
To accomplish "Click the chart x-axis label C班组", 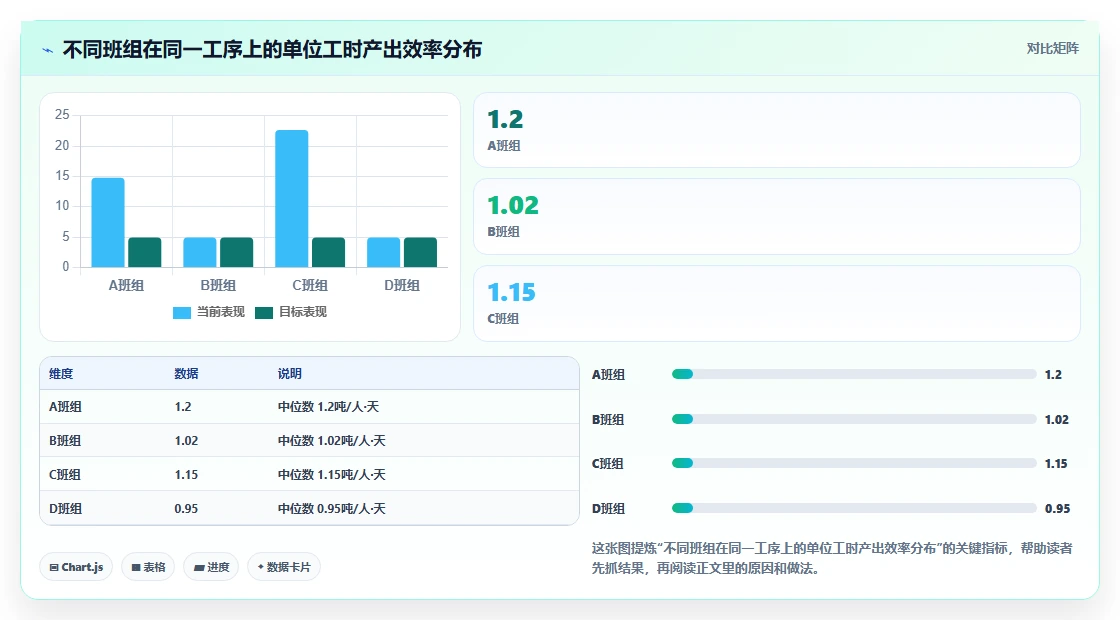I will [x=310, y=286].
